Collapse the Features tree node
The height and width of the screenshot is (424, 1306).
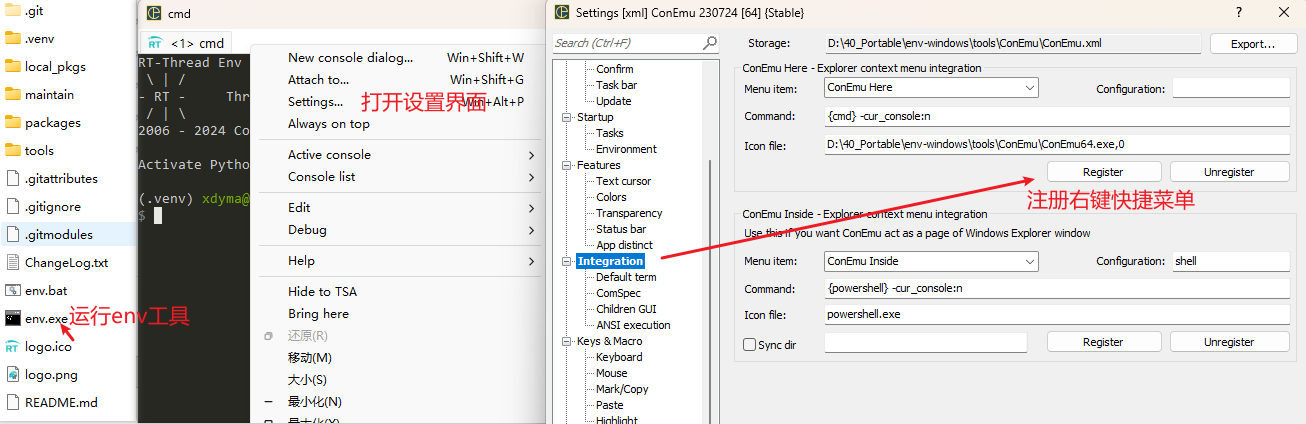click(569, 166)
